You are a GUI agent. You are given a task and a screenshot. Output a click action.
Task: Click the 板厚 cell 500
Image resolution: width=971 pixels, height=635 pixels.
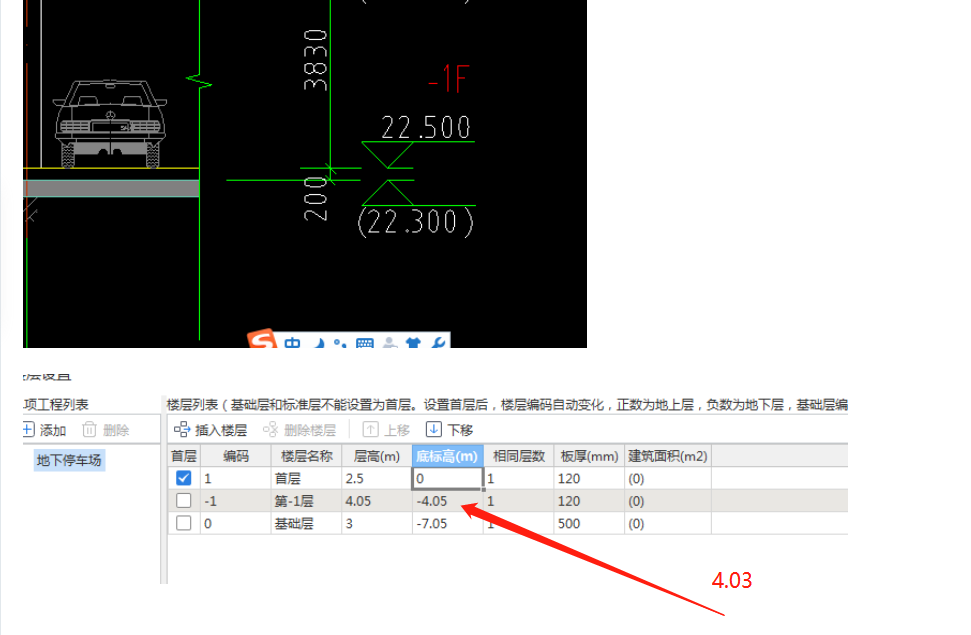(x=589, y=523)
